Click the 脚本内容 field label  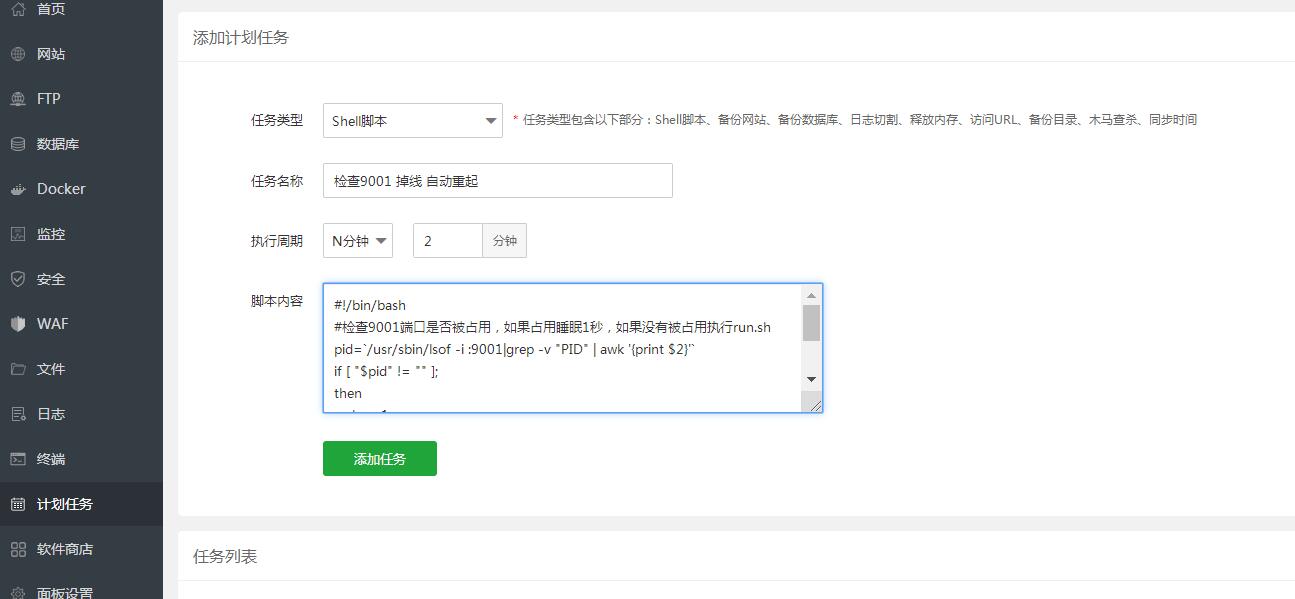tap(276, 301)
